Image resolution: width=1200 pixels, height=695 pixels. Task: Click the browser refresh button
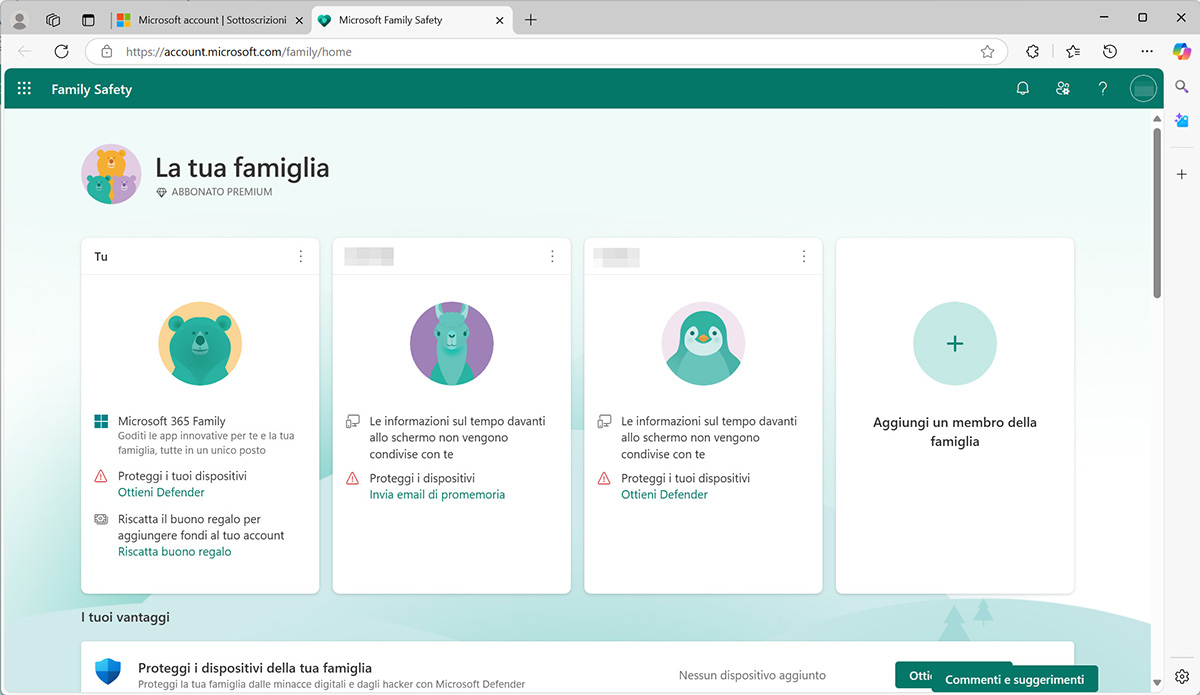point(61,51)
